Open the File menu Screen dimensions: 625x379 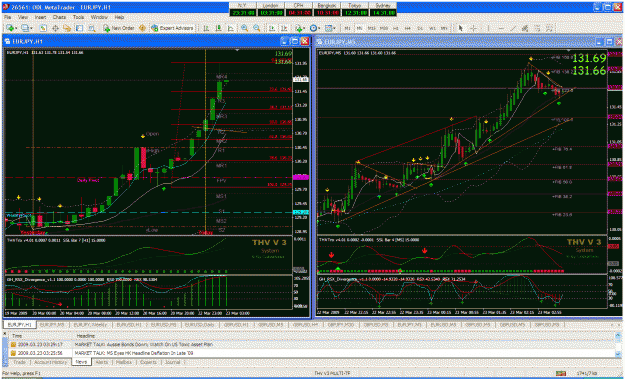[x=8, y=18]
